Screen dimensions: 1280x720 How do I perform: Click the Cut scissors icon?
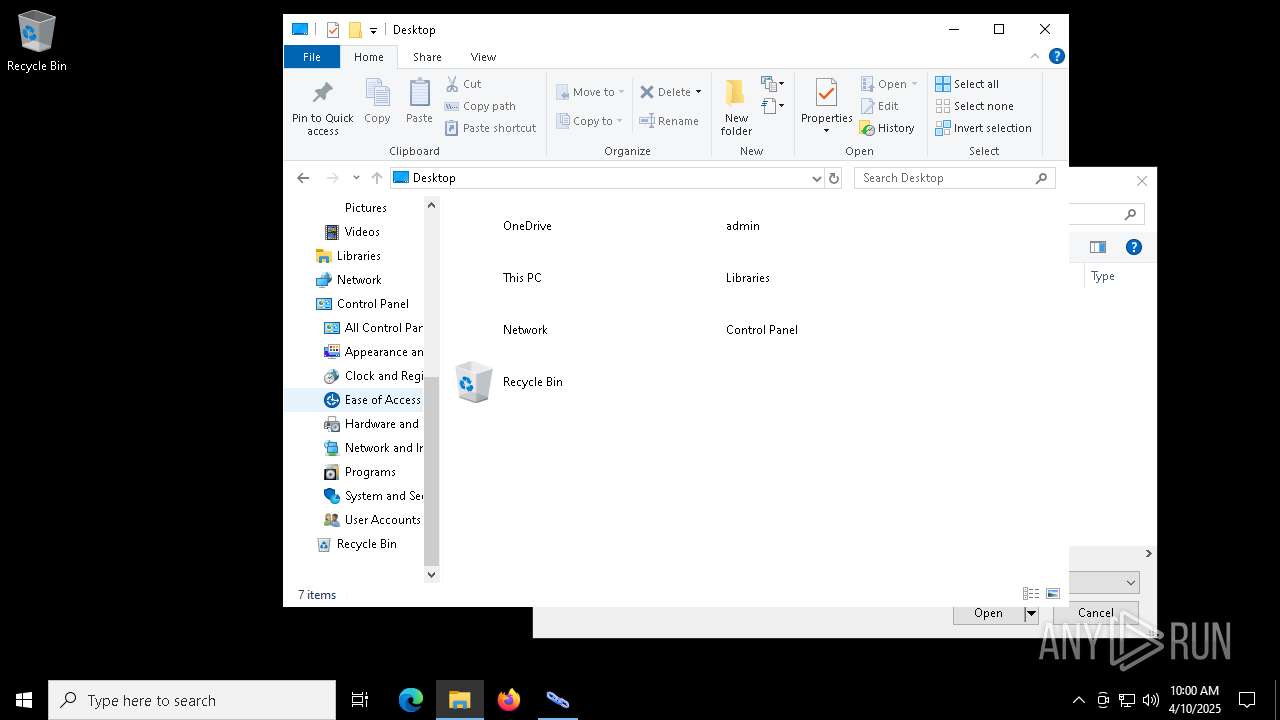[x=452, y=84]
